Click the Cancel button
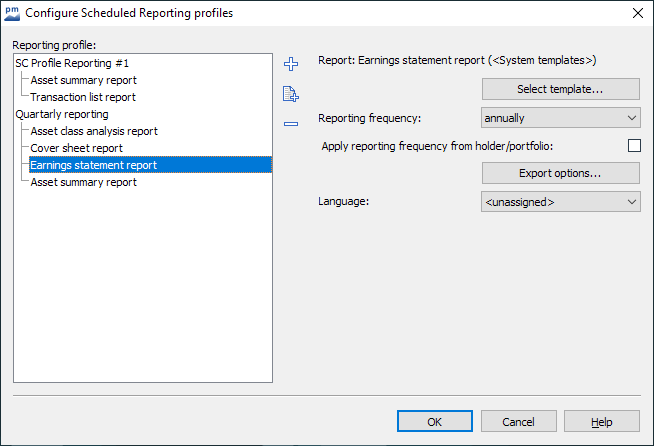Screen dimensions: 654x446 click(x=517, y=422)
